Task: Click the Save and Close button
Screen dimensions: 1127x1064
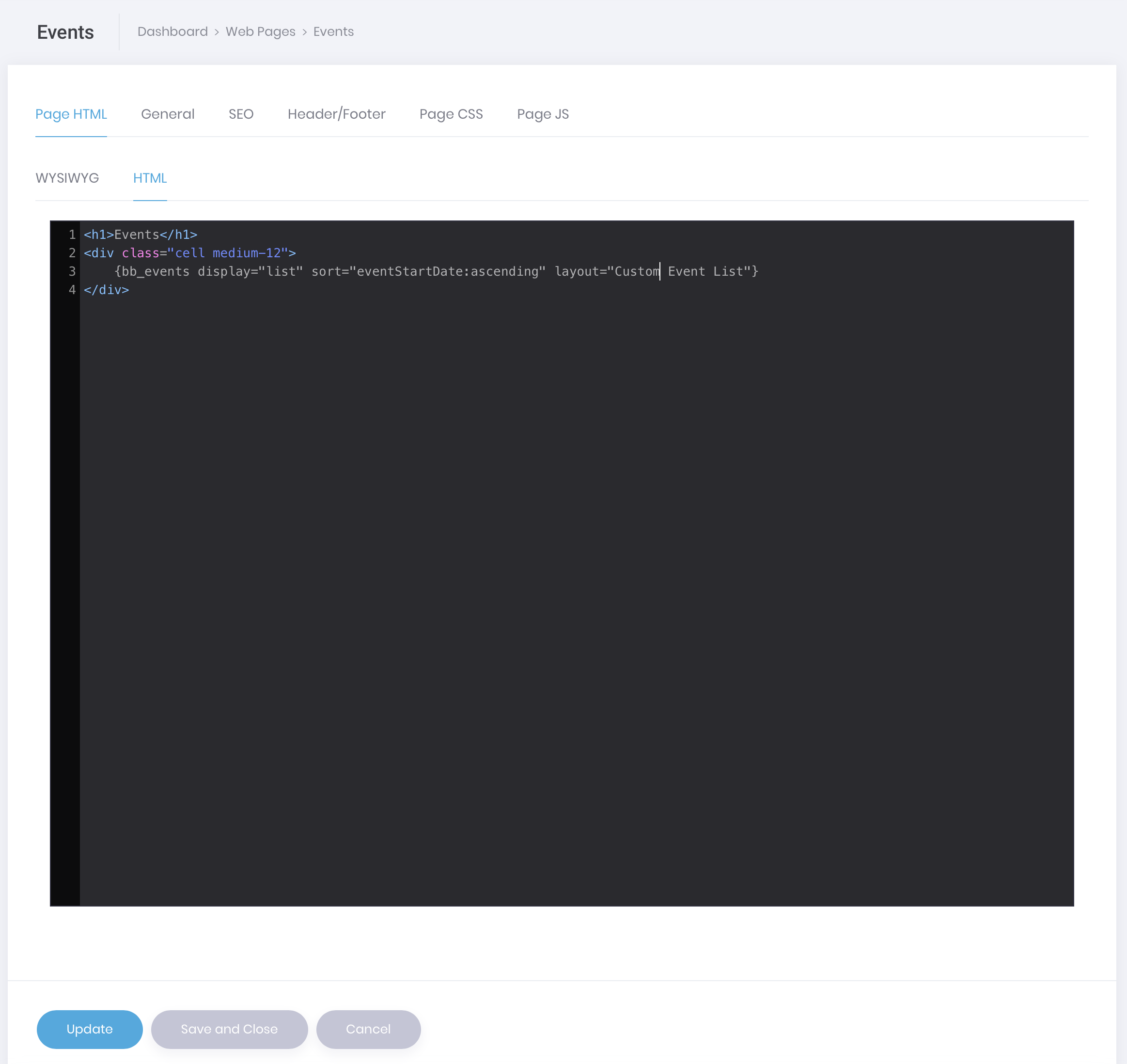Action: [229, 1029]
